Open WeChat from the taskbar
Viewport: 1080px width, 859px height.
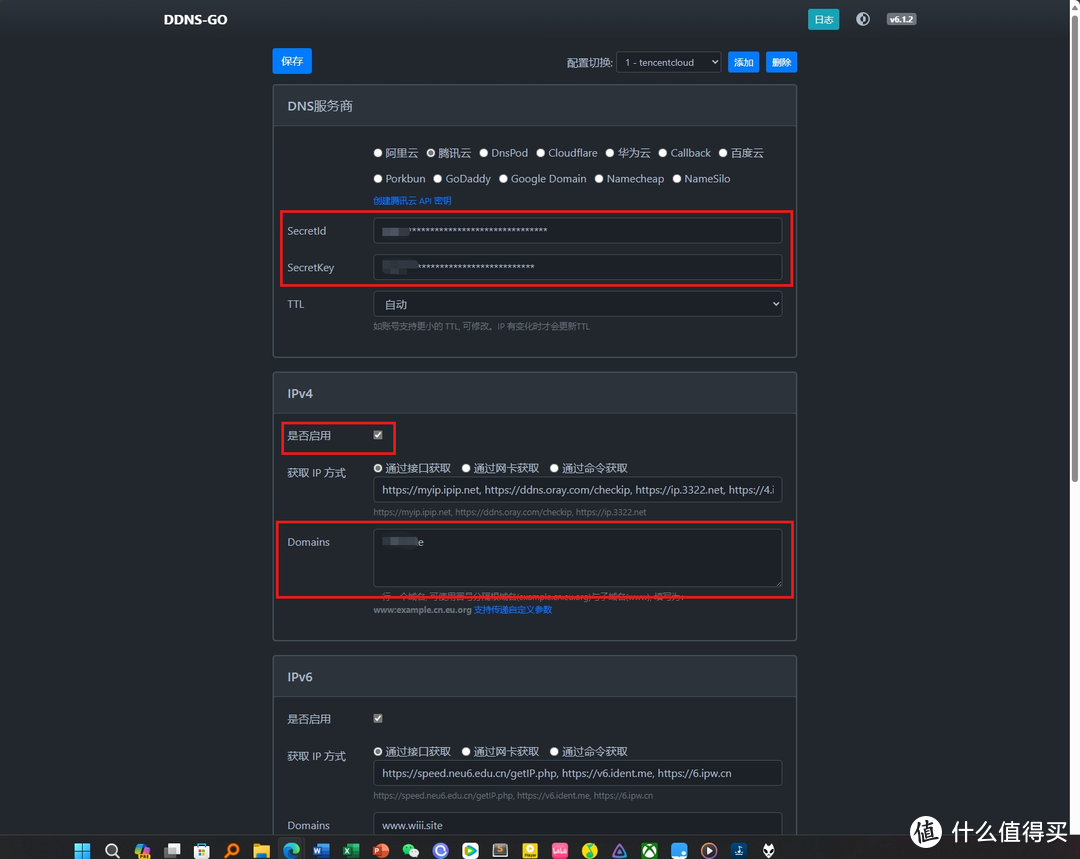tap(411, 850)
